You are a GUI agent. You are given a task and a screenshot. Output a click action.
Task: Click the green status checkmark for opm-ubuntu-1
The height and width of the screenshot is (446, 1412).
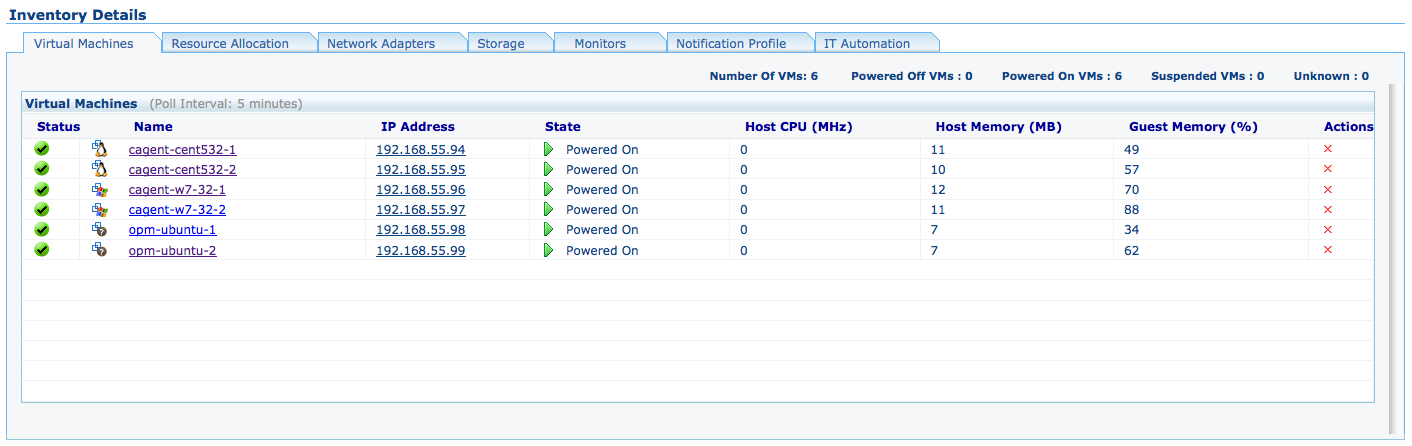[x=42, y=230]
